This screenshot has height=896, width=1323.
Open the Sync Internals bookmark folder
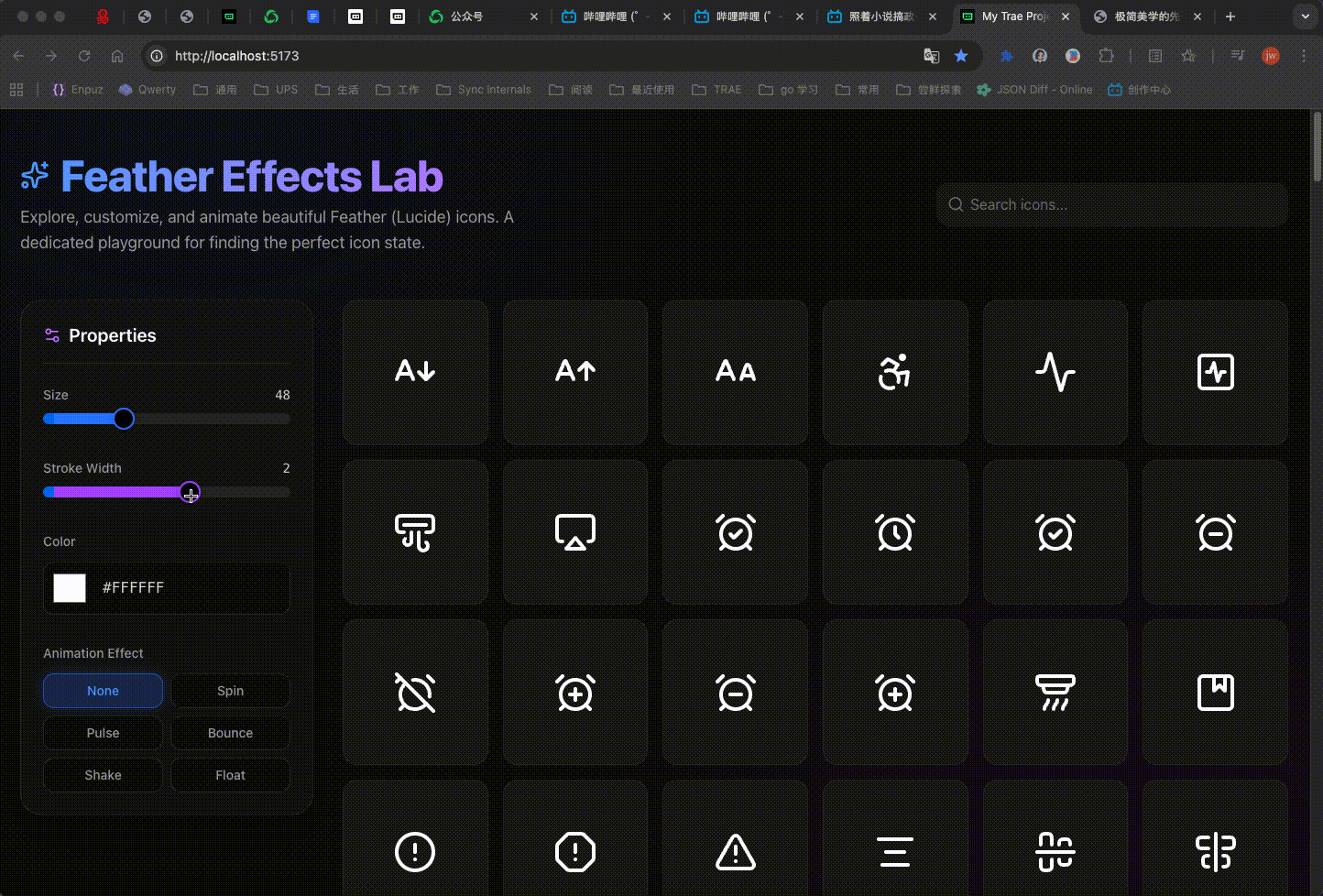pyautogui.click(x=484, y=90)
